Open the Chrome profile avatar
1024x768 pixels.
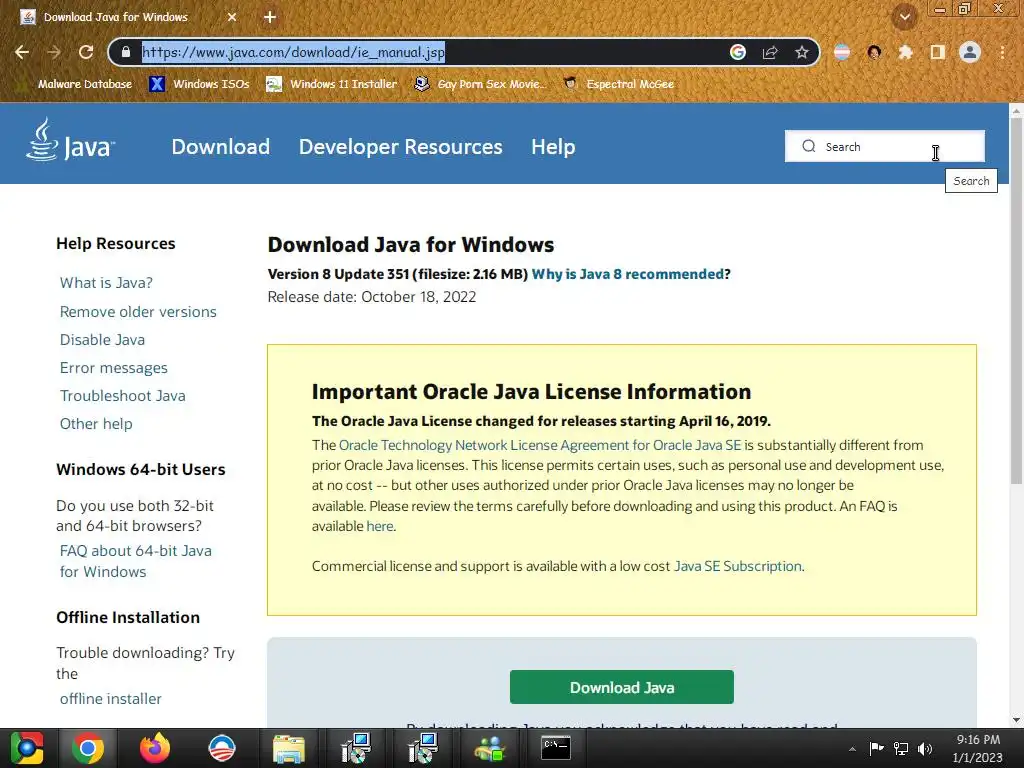tap(970, 52)
